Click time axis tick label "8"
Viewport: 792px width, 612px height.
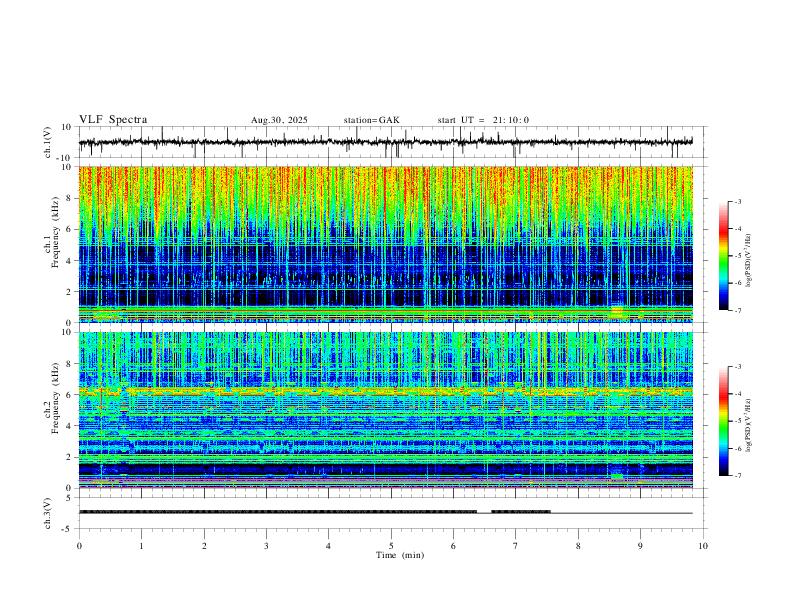(x=578, y=546)
